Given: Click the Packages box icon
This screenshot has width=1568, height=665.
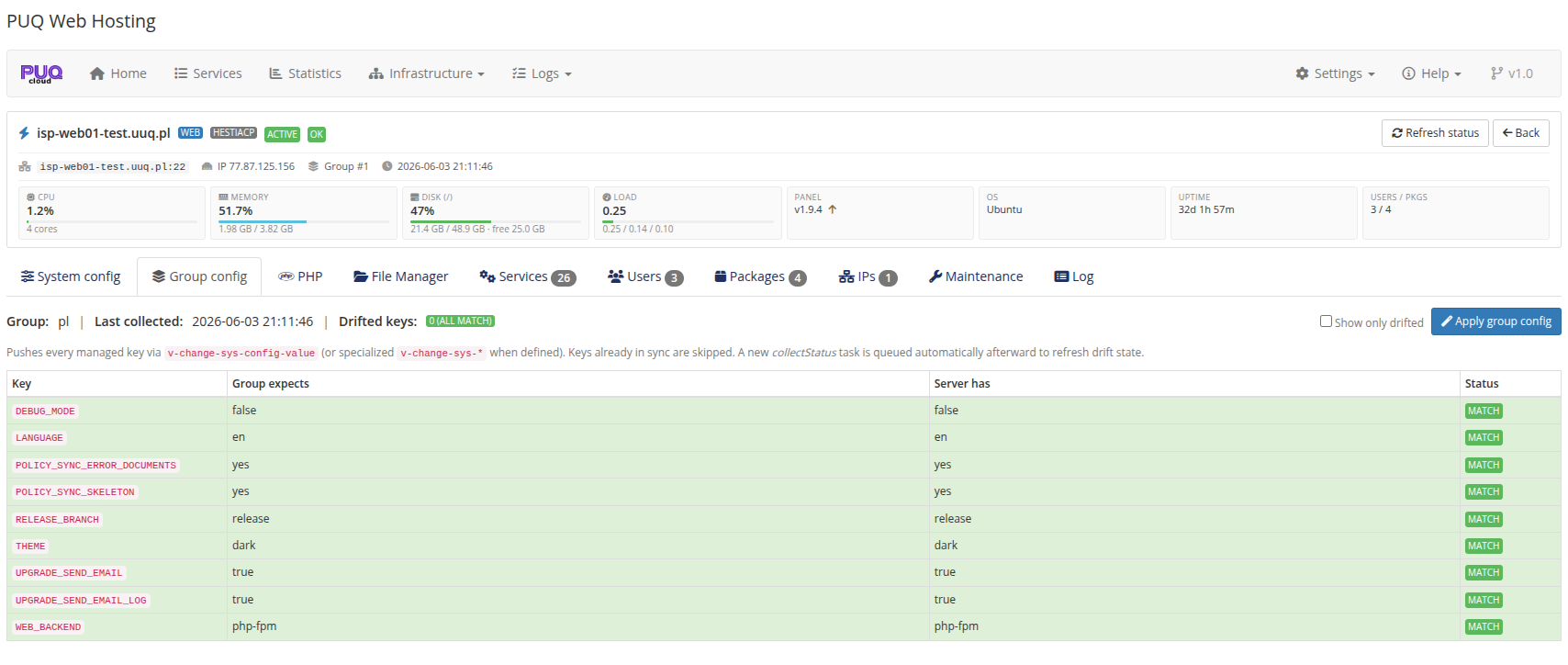Looking at the screenshot, I should coord(721,276).
